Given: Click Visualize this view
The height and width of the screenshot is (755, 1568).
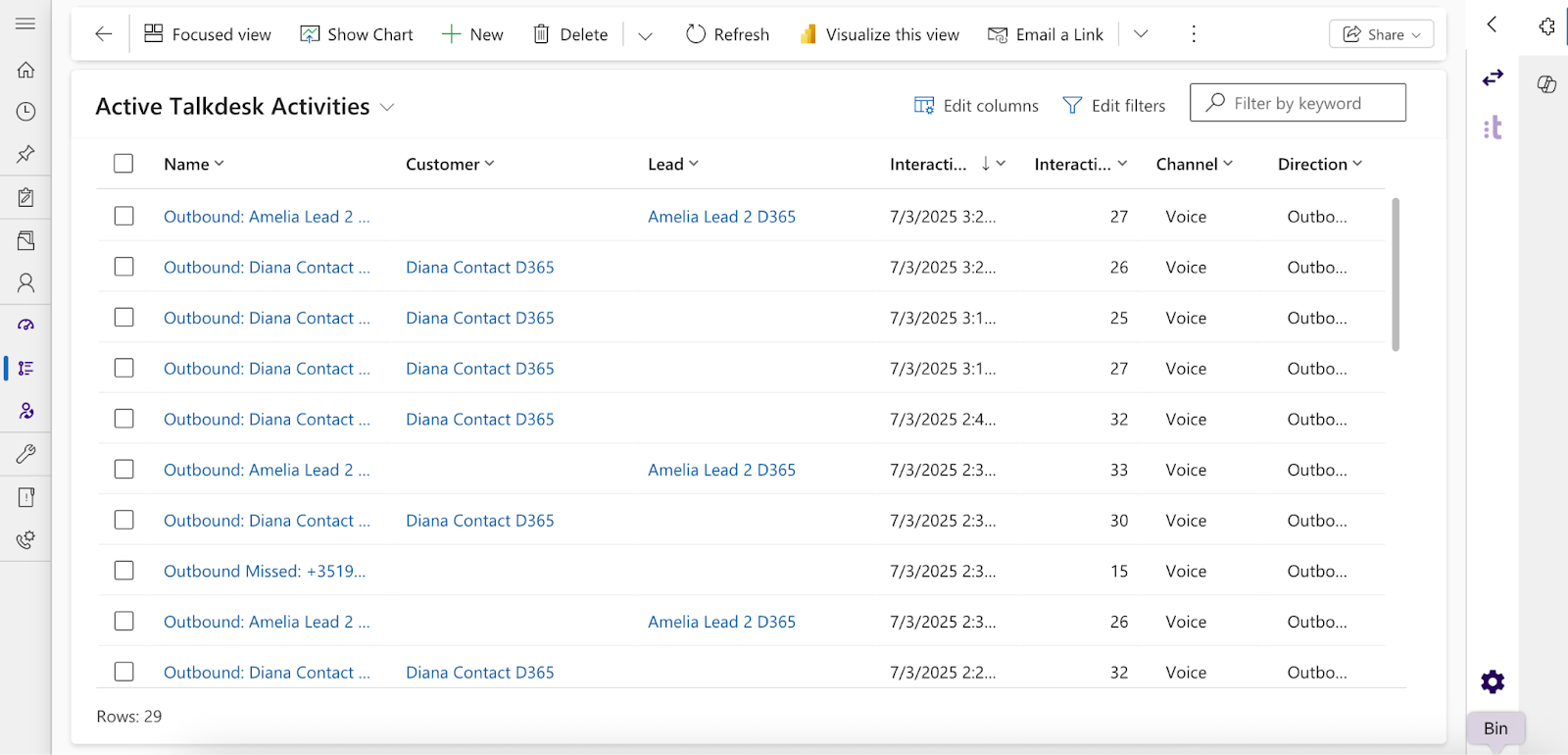Looking at the screenshot, I should 879,34.
